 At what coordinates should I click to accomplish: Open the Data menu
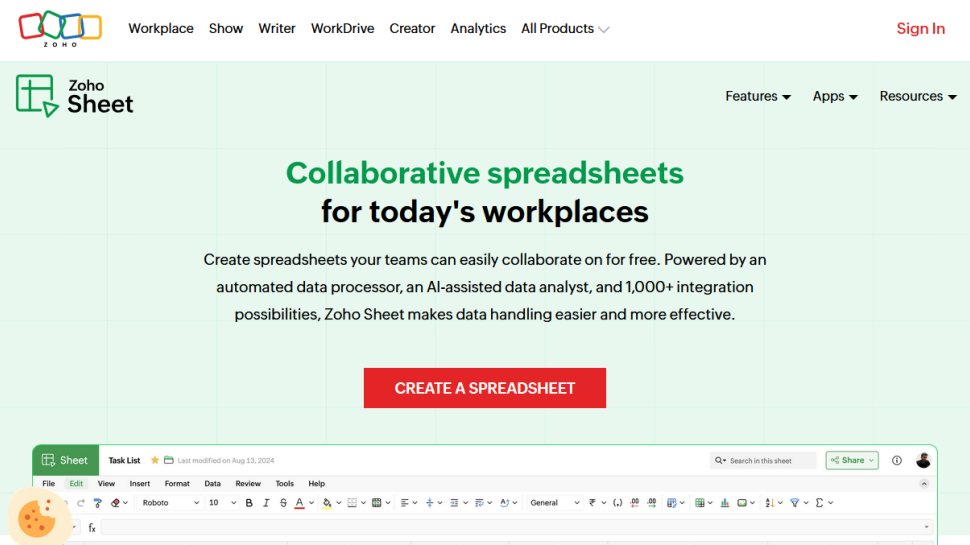coord(213,484)
